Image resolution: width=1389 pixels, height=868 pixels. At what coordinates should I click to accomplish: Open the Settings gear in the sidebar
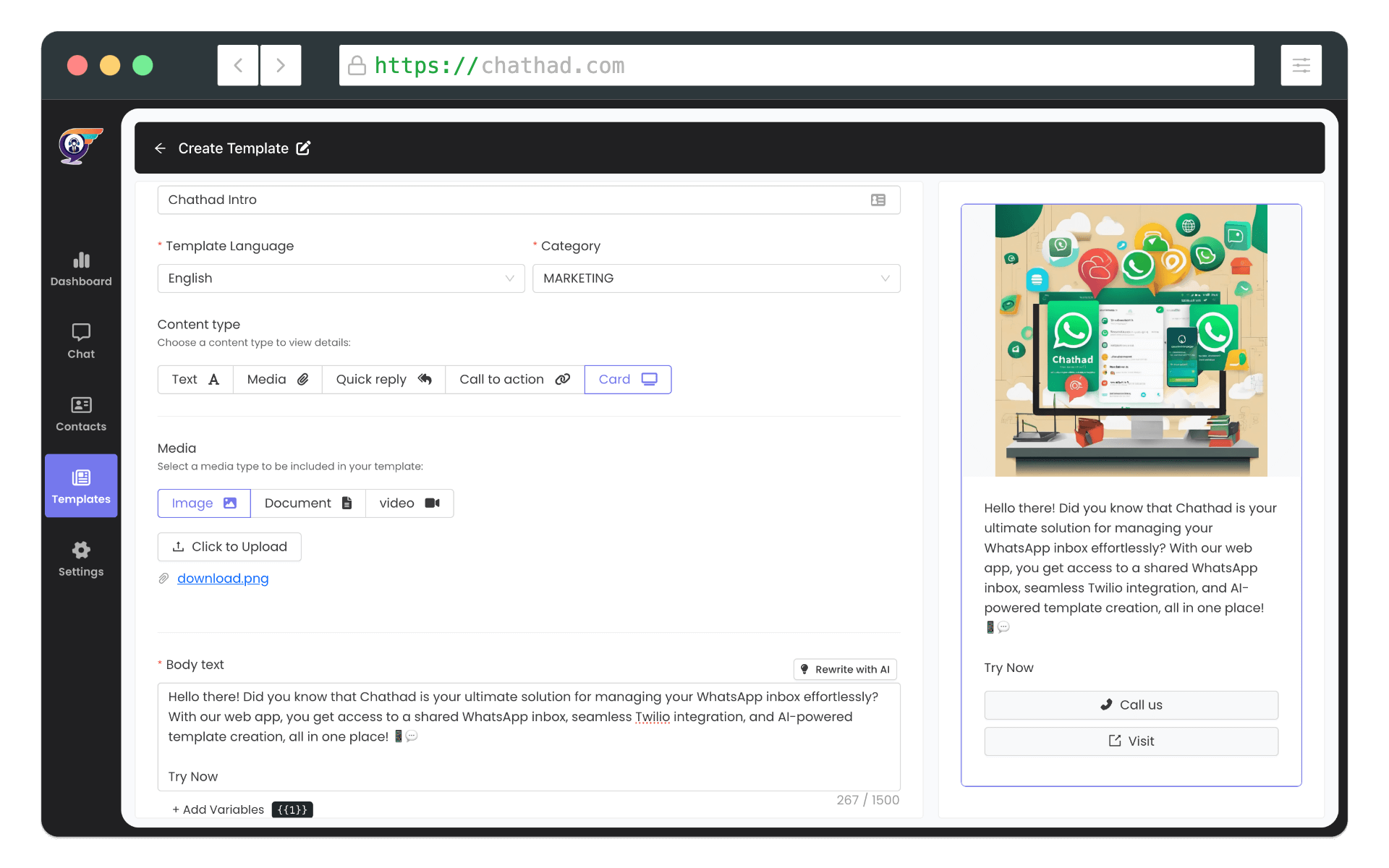tap(81, 558)
